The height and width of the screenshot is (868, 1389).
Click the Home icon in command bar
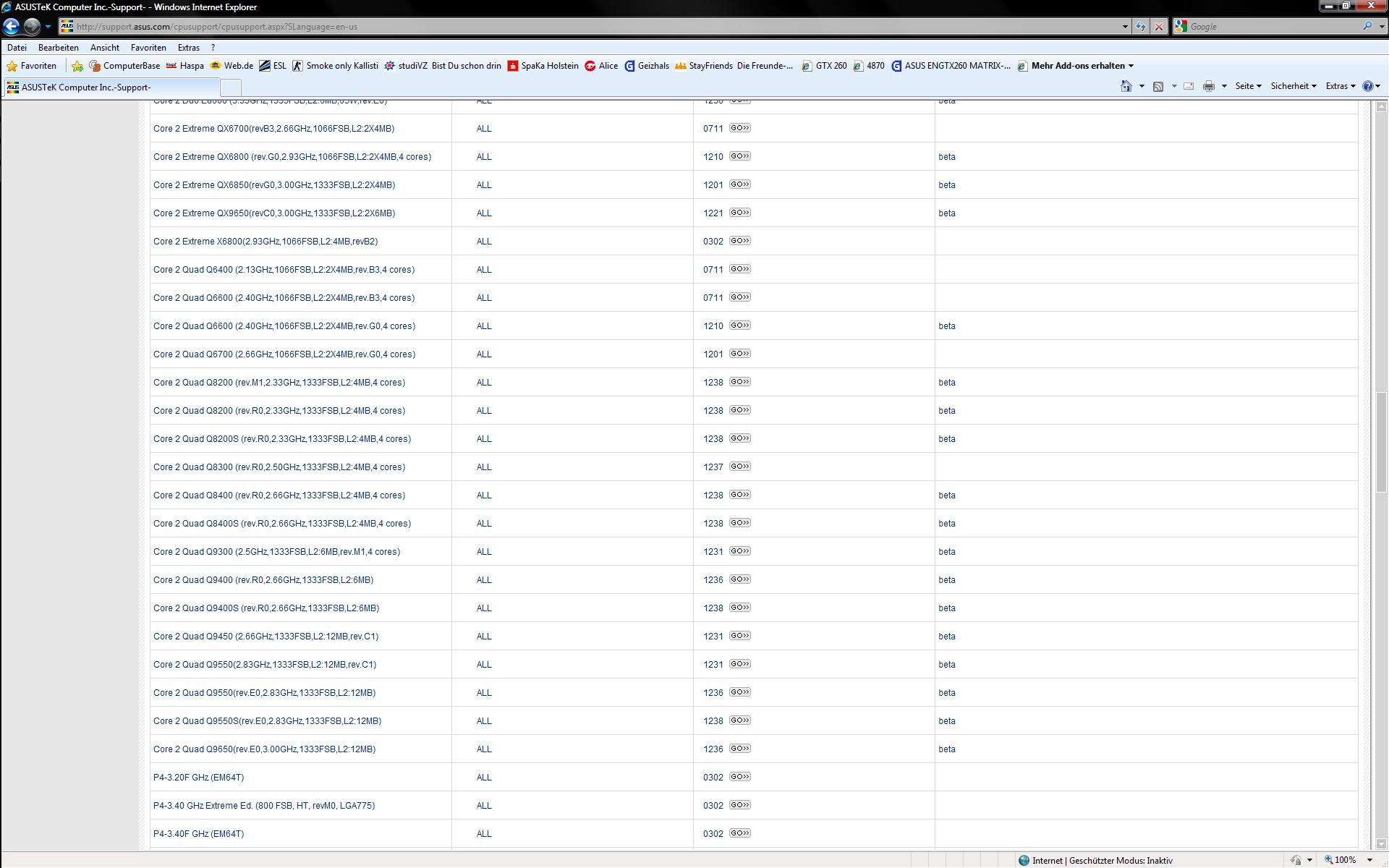pos(1126,86)
